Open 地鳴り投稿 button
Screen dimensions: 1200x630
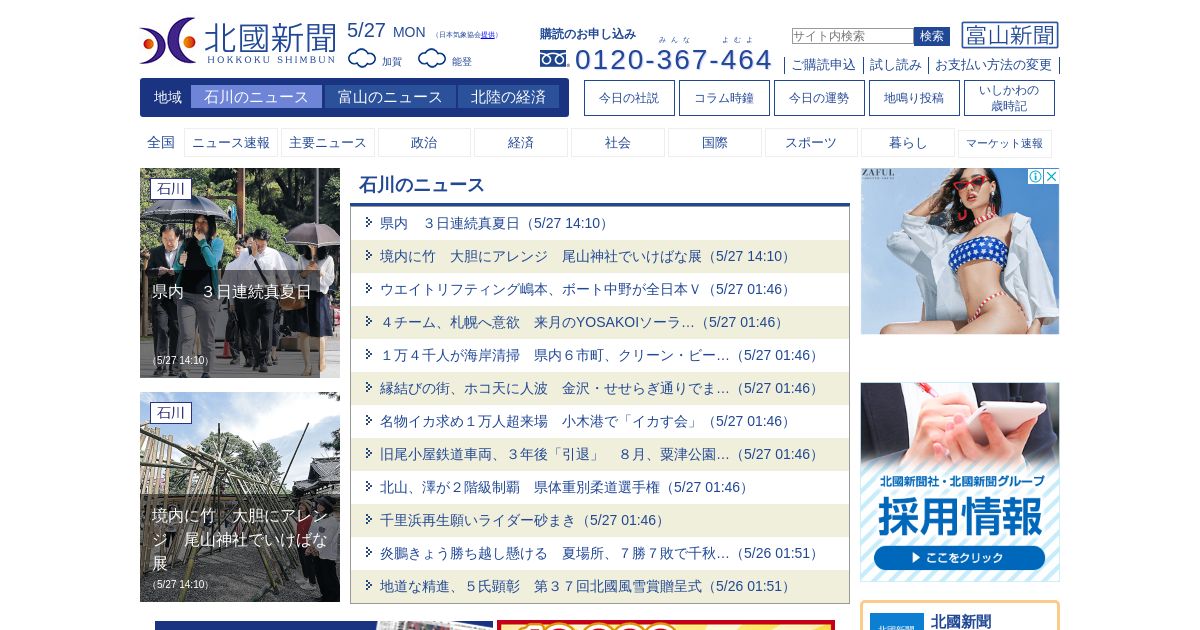point(914,98)
